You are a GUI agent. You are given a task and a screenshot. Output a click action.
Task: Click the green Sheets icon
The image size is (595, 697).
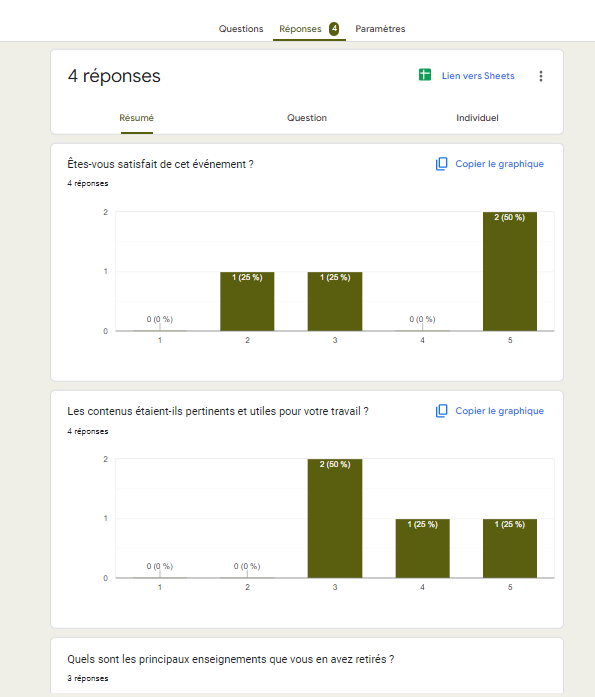coord(425,75)
